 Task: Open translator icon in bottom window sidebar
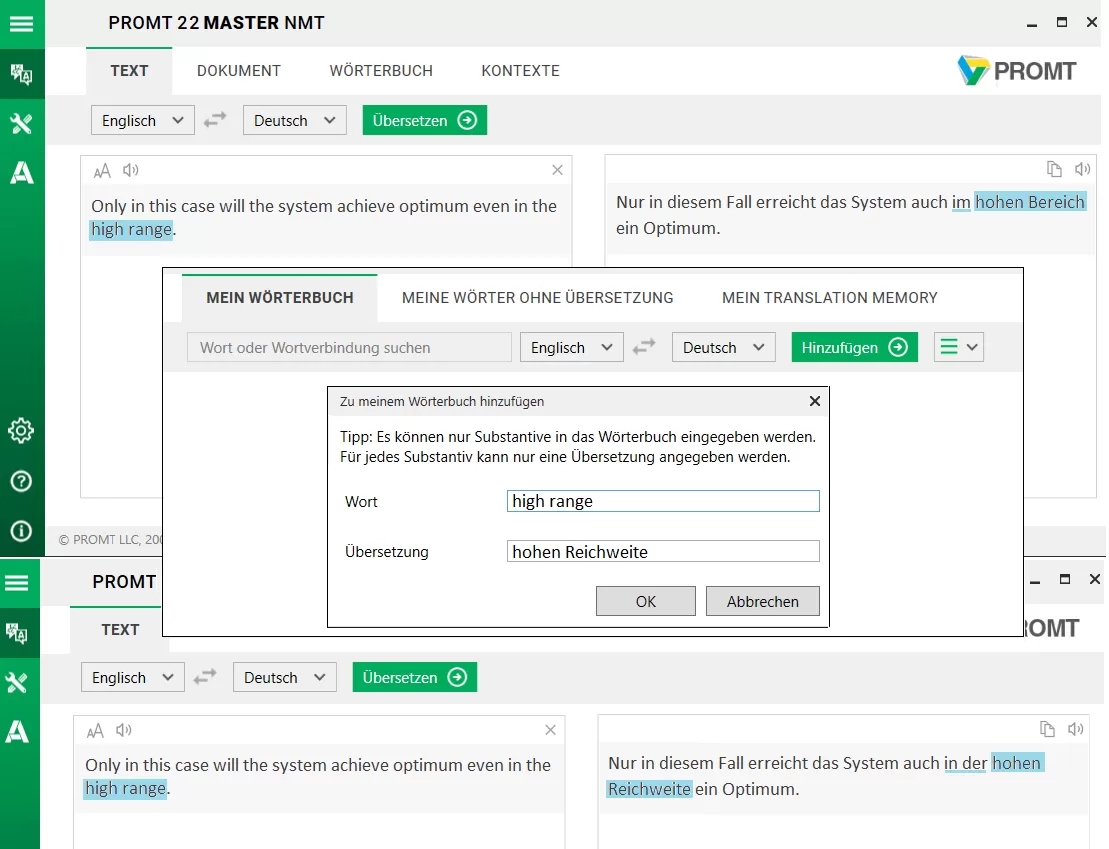pyautogui.click(x=17, y=633)
